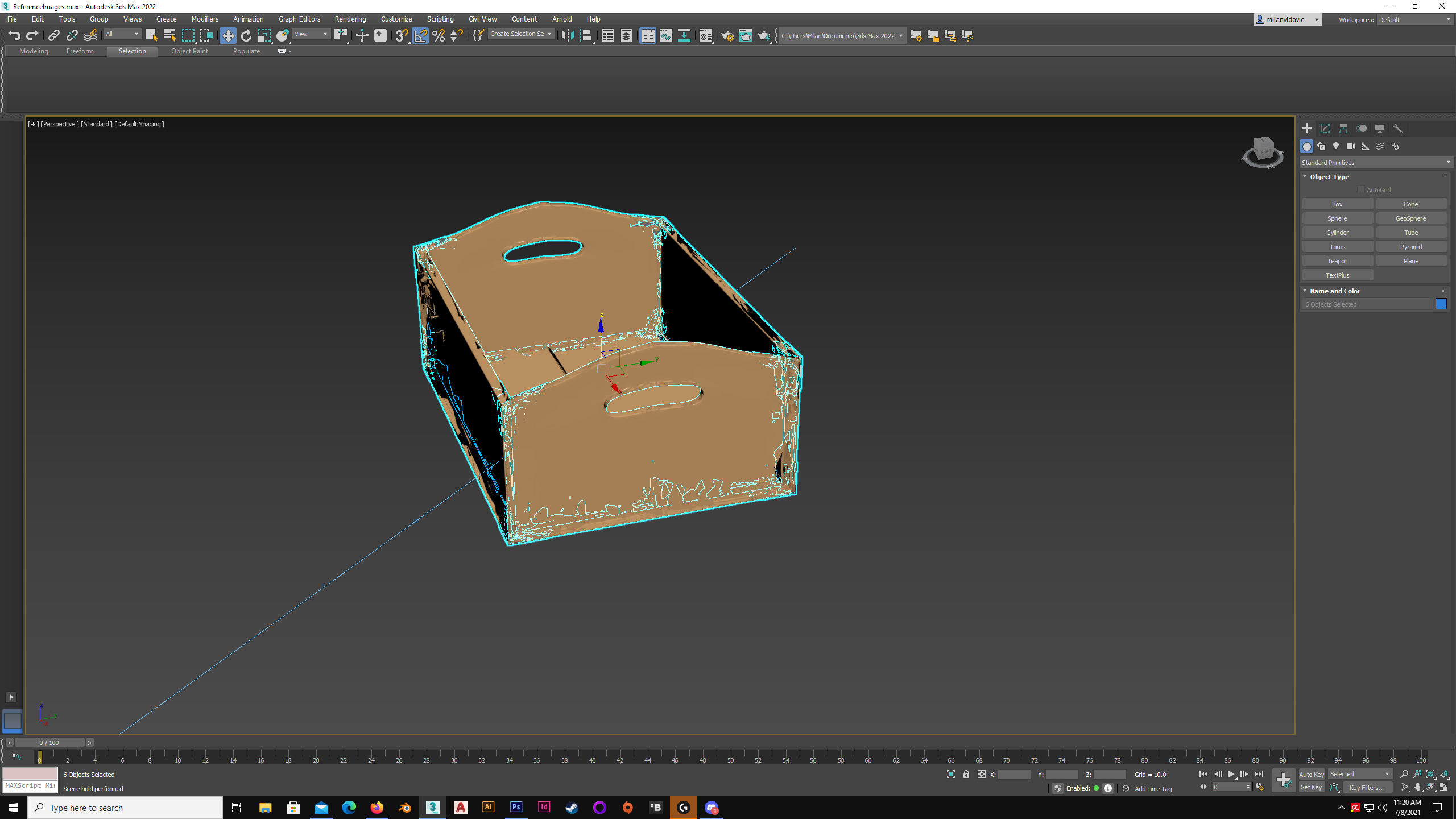Toggle the Snaps Toggle on the toolbar
This screenshot has height=819, width=1456.
[402, 35]
